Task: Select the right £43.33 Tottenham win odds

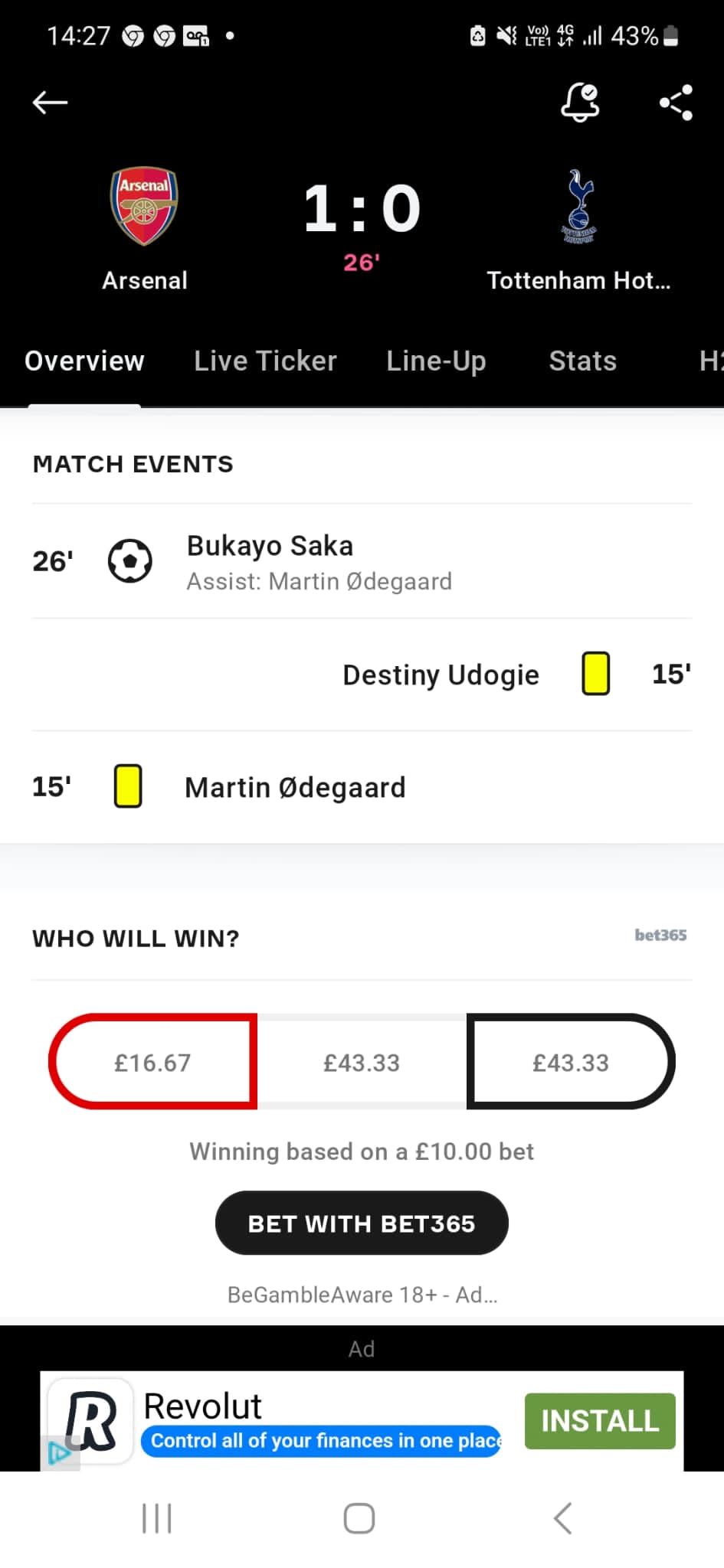Action: click(571, 1062)
